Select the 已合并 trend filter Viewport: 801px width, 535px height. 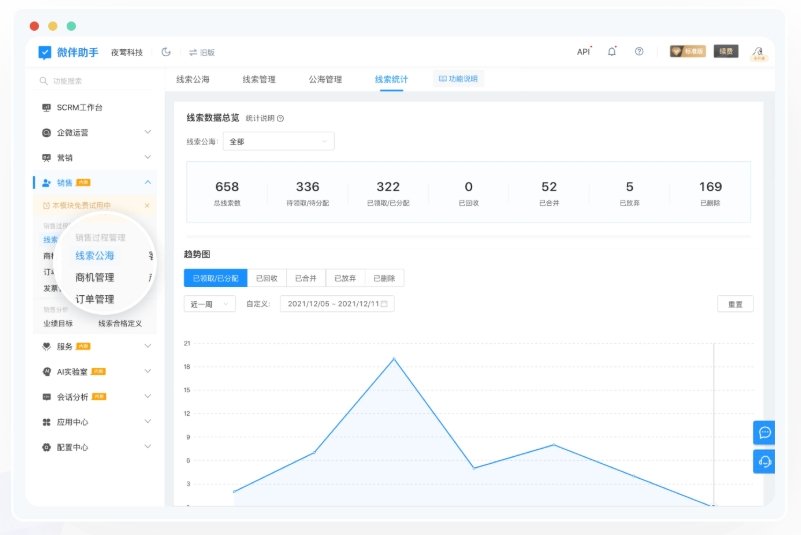[306, 278]
